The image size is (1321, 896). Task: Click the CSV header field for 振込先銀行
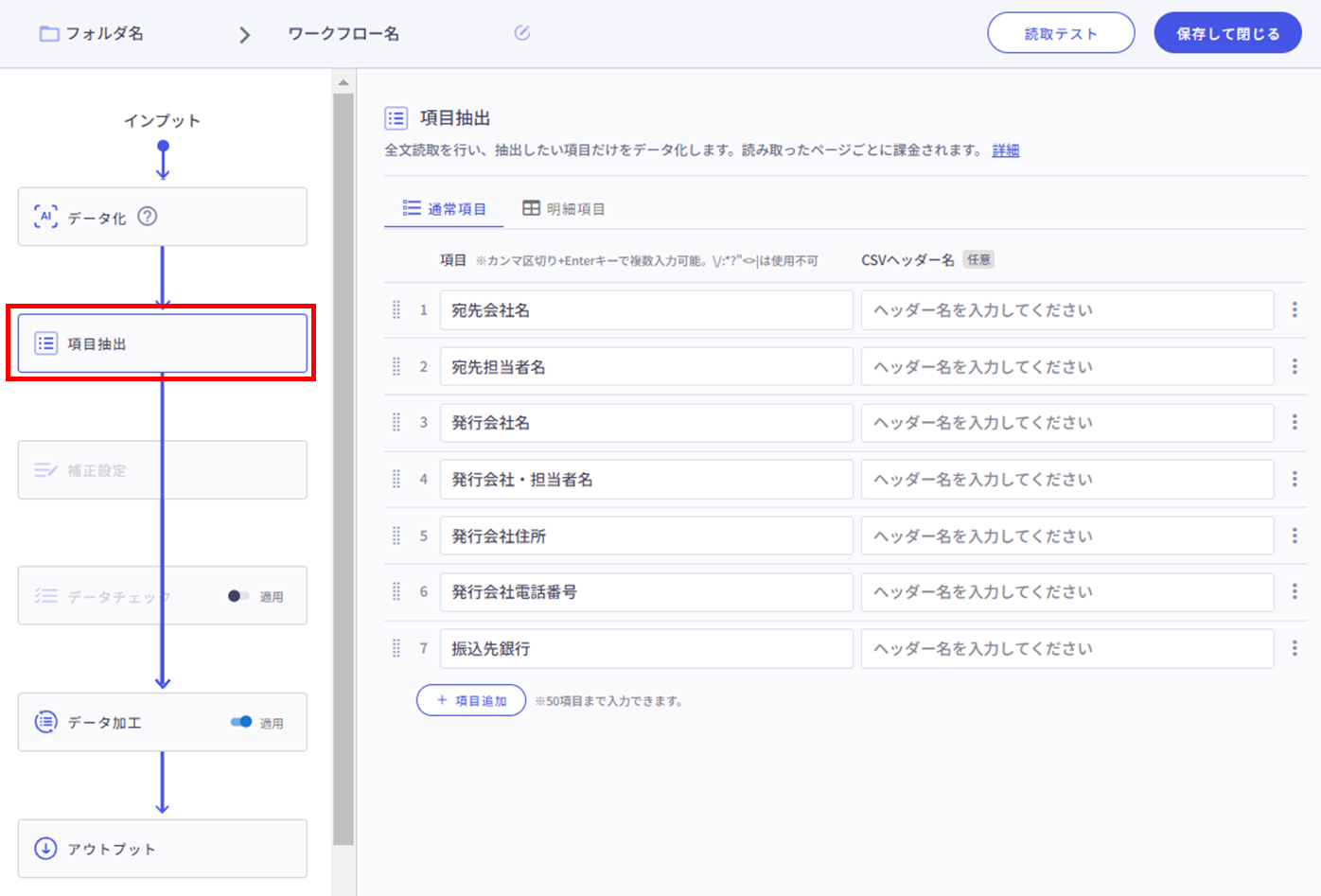(x=1067, y=649)
